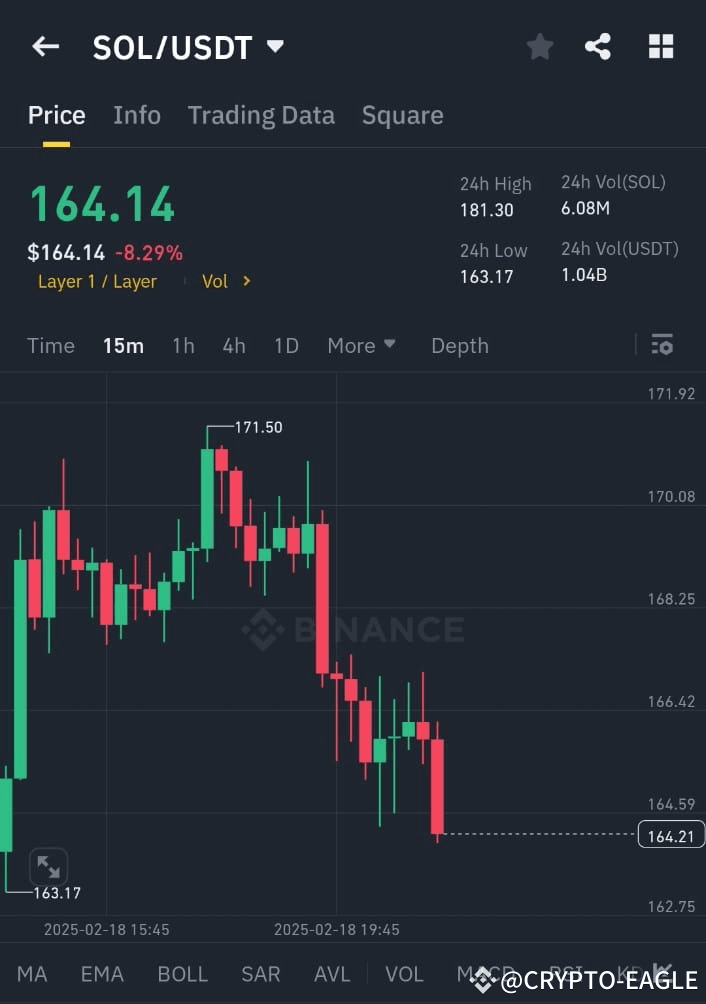Click the back arrow to exit chart

45,46
